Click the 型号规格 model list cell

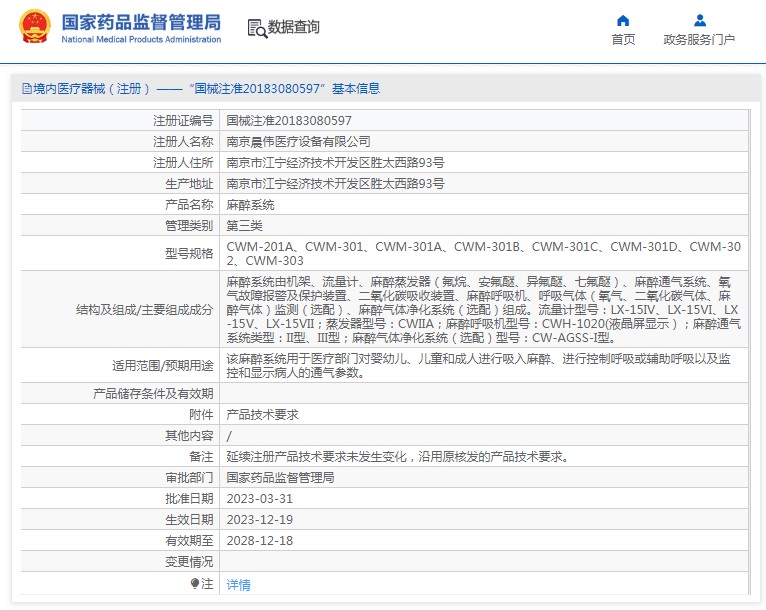(483, 253)
